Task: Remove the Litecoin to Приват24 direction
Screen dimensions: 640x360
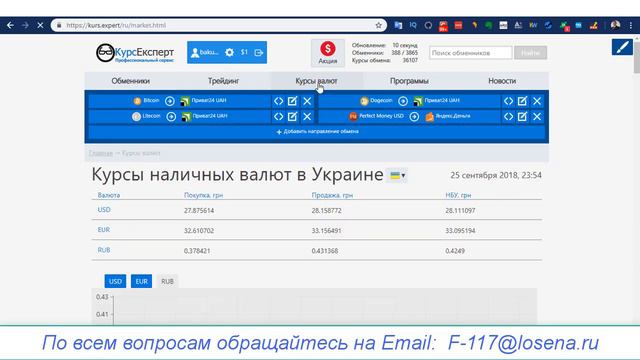Action: 307,117
